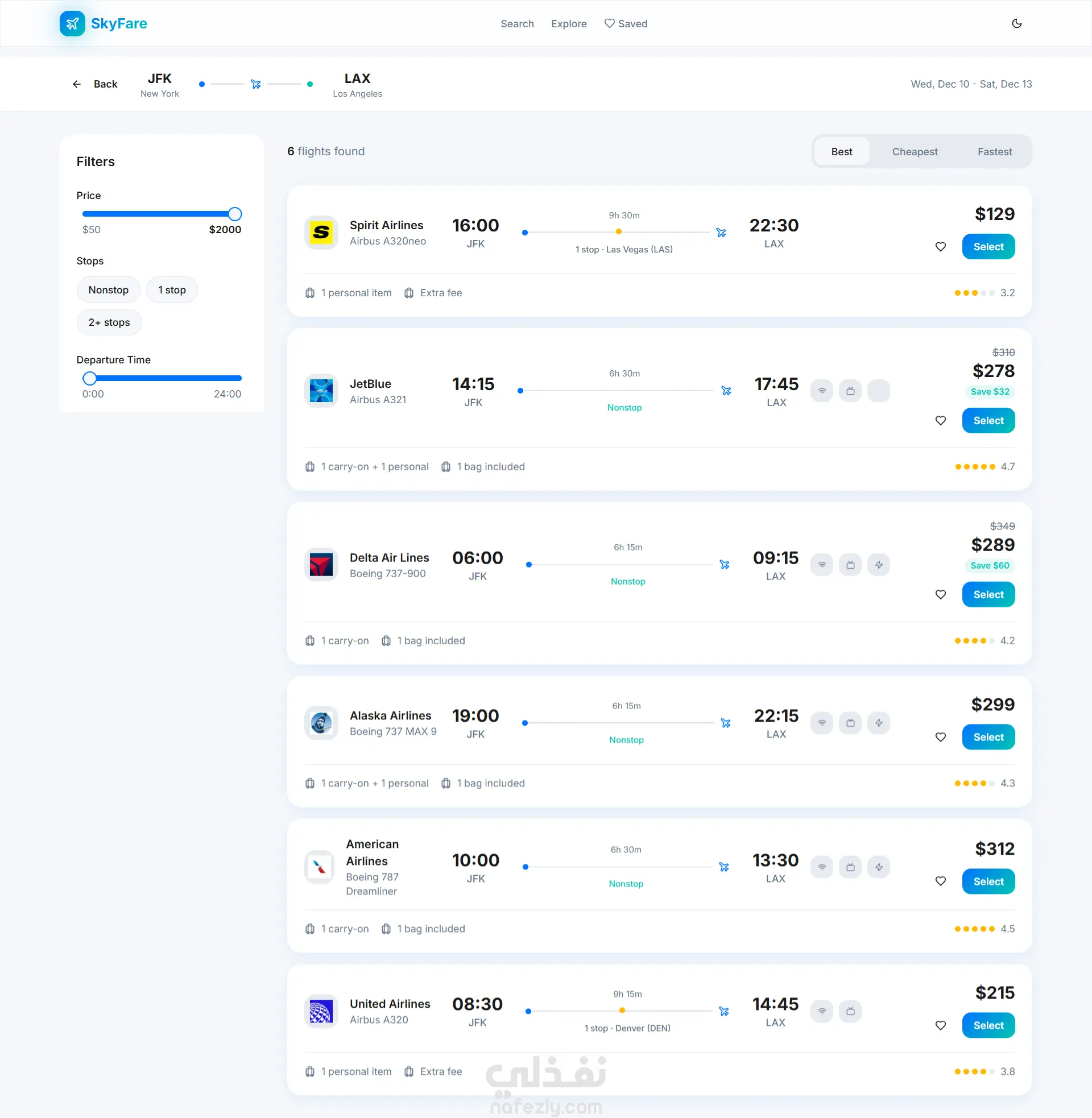The height and width of the screenshot is (1118, 1092).
Task: Click power outlet icon on Alaska Airlines flight
Action: pos(878,723)
